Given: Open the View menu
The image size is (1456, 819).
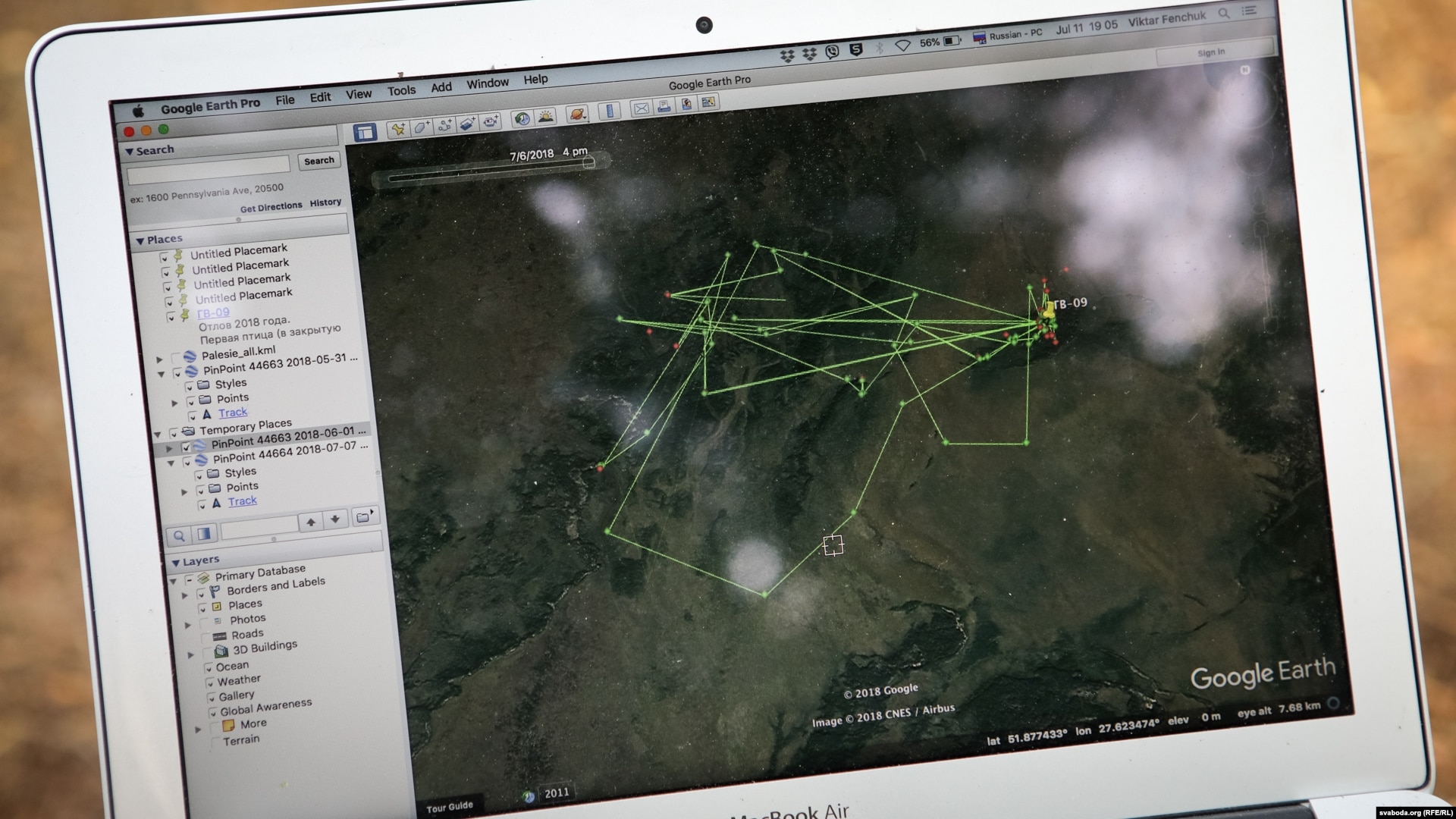Looking at the screenshot, I should [x=359, y=95].
